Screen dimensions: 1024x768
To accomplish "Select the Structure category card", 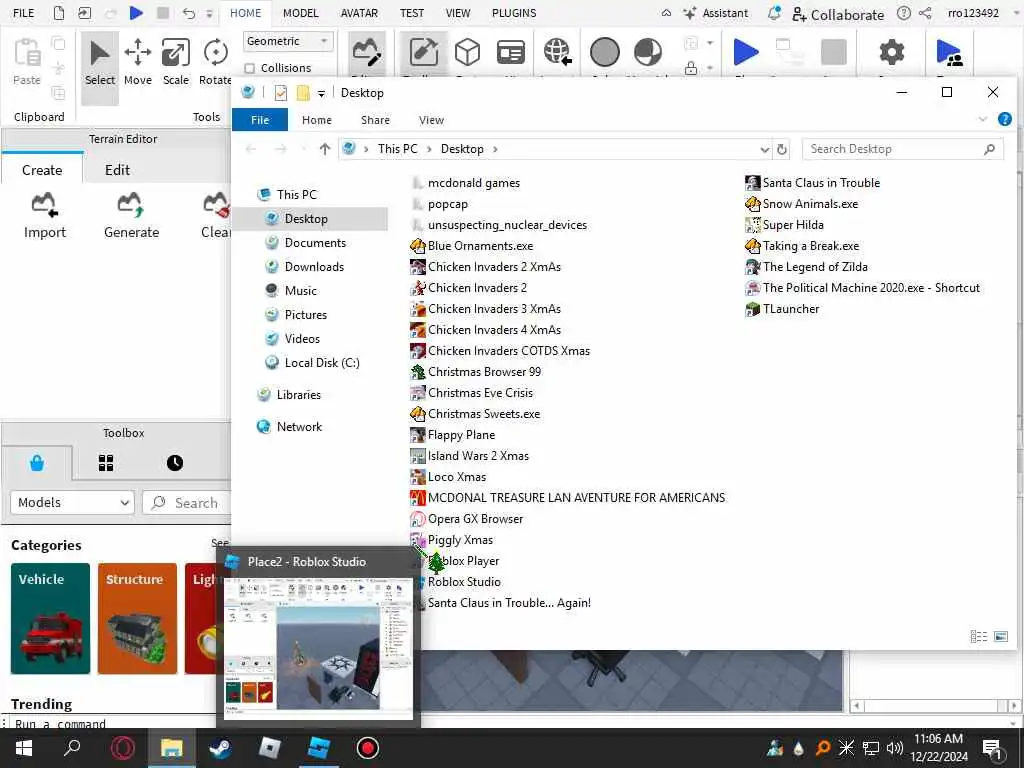I will (137, 618).
